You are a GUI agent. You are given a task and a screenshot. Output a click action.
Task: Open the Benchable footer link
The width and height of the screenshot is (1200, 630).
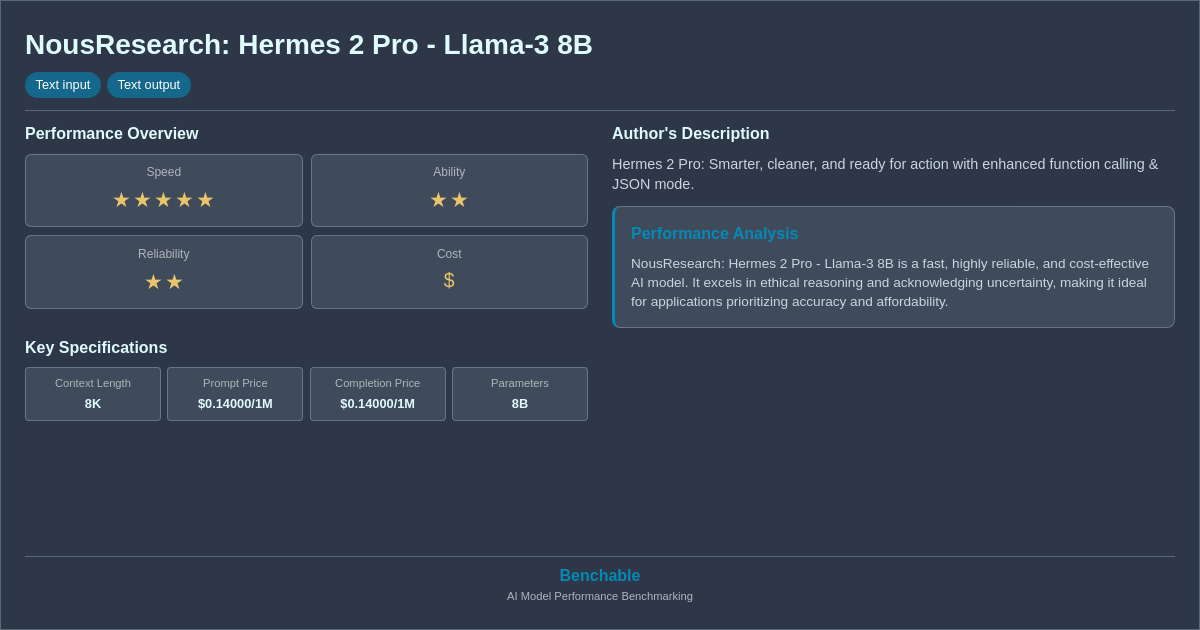(x=600, y=576)
